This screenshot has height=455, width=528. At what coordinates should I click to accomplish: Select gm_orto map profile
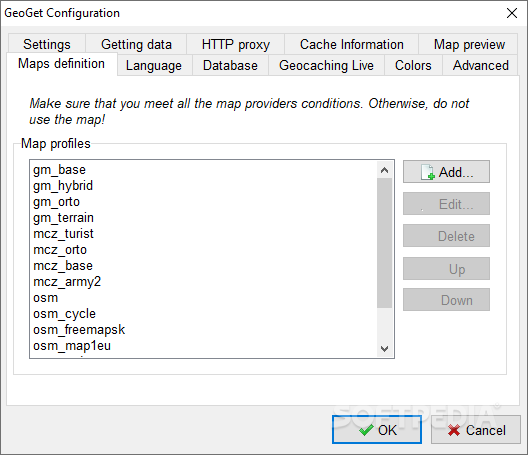(x=204, y=202)
